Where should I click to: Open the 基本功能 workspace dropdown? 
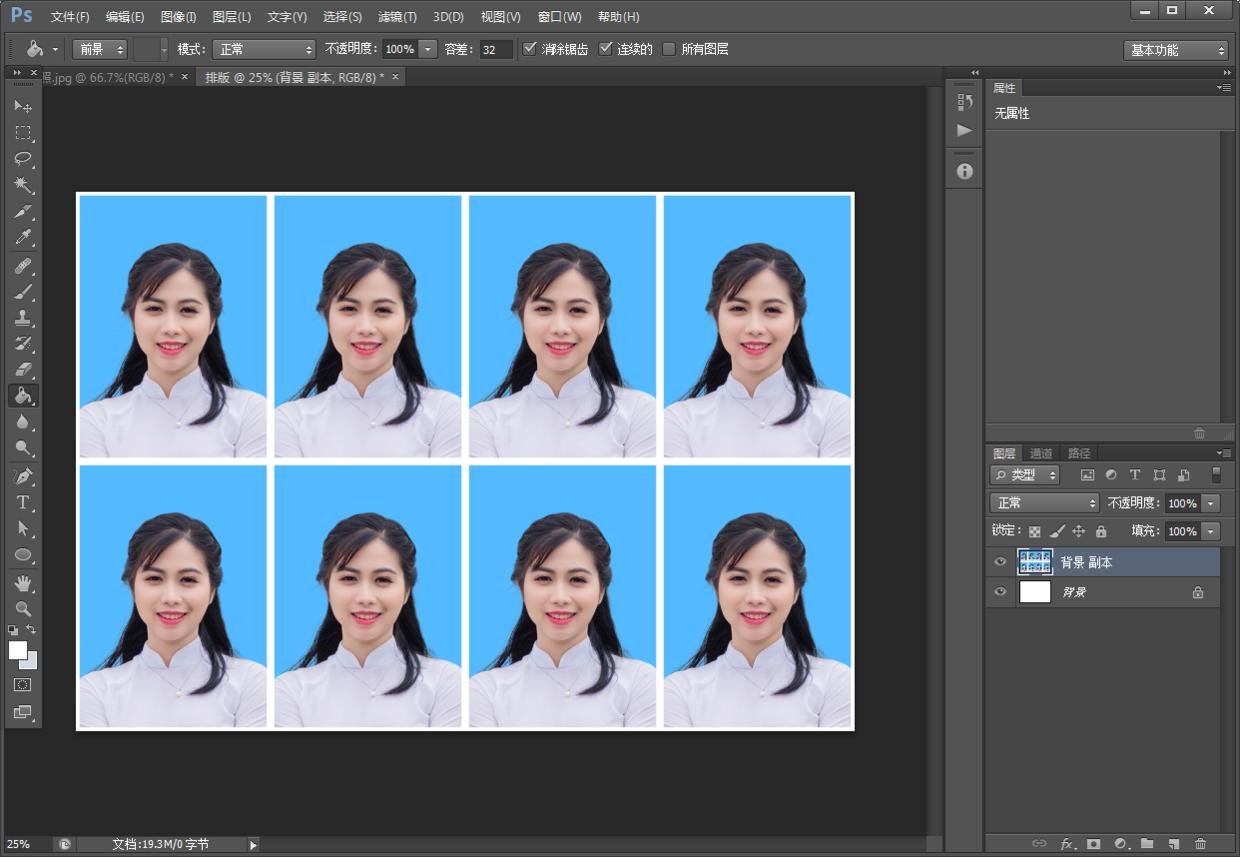click(1175, 50)
